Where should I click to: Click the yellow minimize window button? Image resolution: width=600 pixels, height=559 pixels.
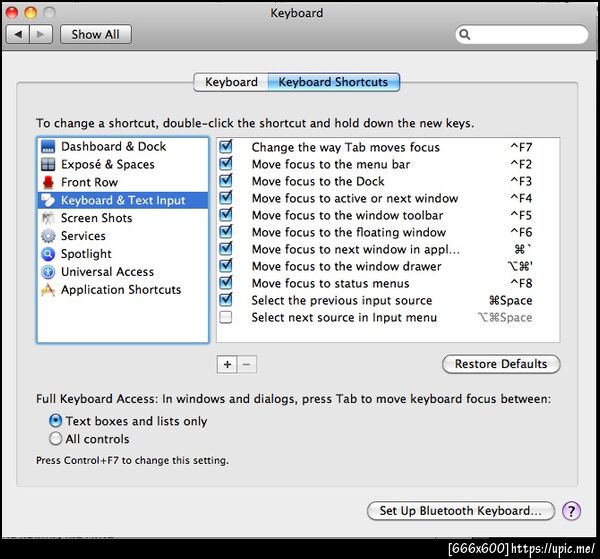(x=30, y=13)
